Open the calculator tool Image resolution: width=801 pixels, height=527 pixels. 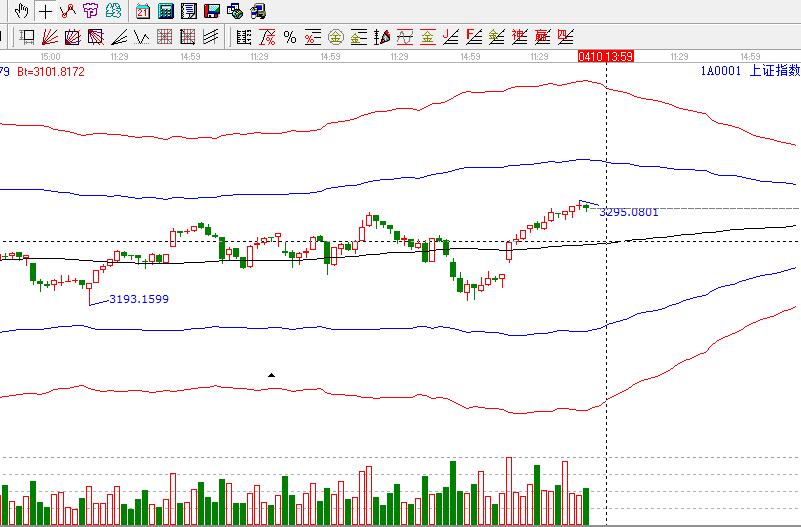tap(166, 12)
